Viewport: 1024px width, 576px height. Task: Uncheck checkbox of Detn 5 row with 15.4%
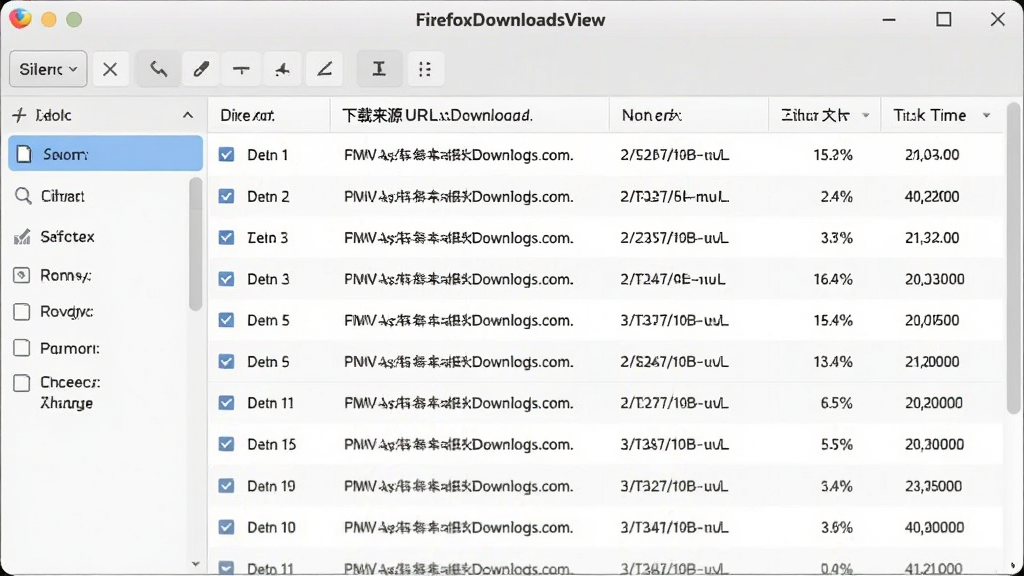(x=227, y=320)
